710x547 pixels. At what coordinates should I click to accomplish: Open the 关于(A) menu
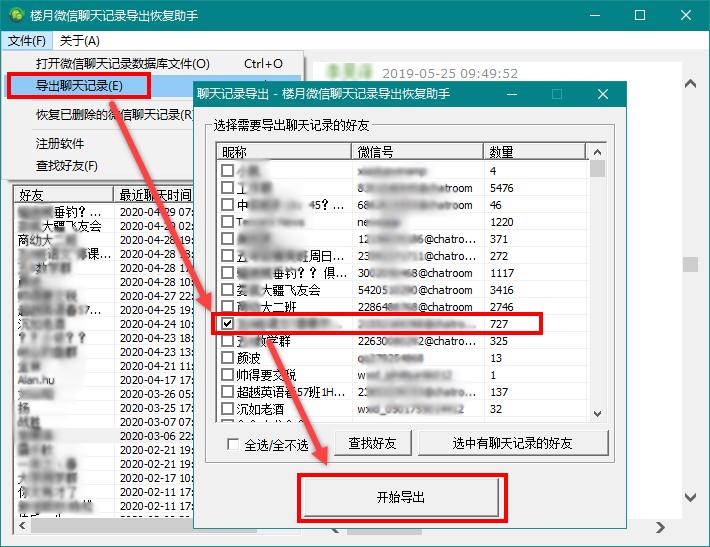[79, 41]
